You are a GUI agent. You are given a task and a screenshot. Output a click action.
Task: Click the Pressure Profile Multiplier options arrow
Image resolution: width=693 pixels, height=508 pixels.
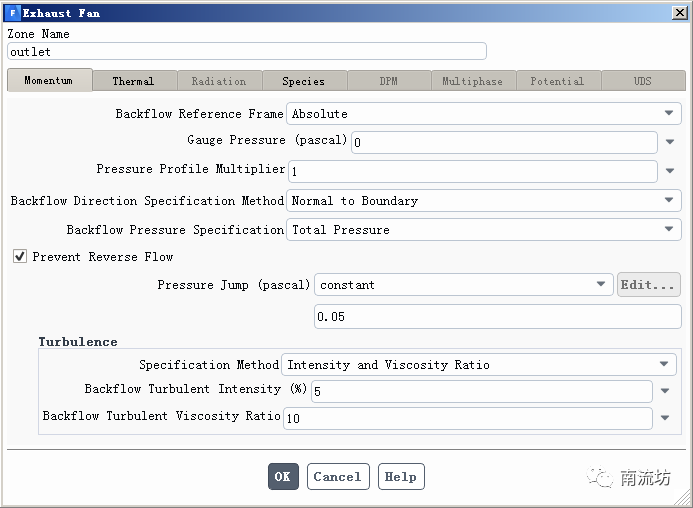(x=670, y=171)
